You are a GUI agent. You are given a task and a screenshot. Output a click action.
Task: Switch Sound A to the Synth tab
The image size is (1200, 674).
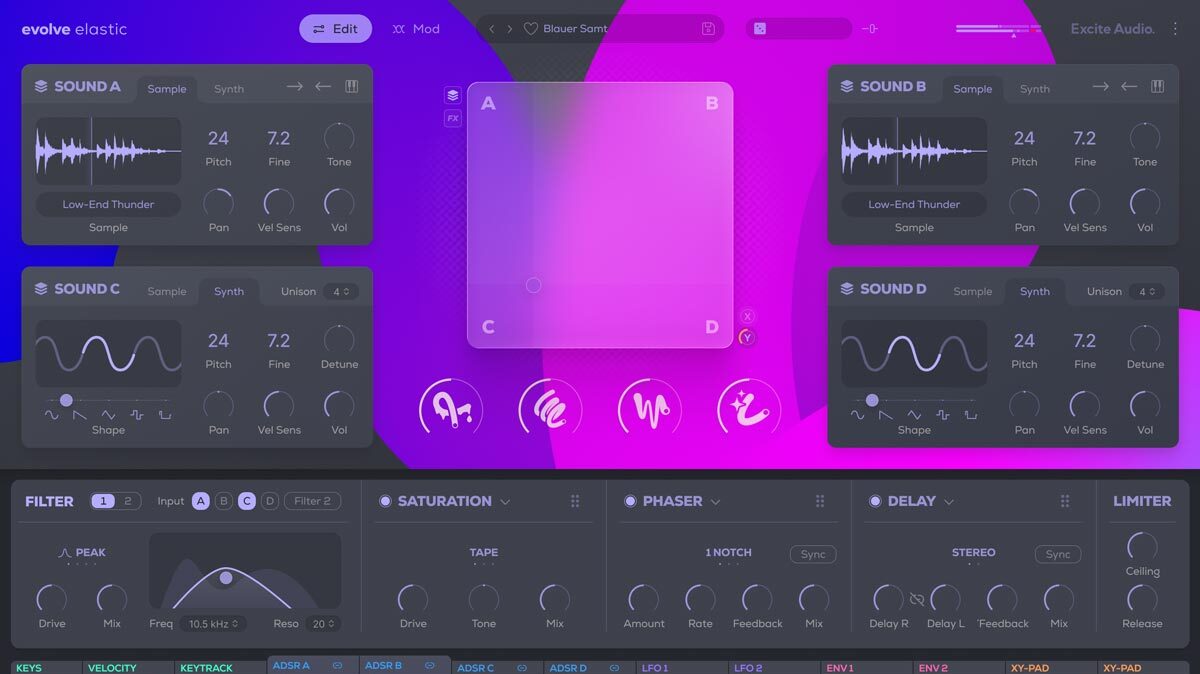click(229, 89)
